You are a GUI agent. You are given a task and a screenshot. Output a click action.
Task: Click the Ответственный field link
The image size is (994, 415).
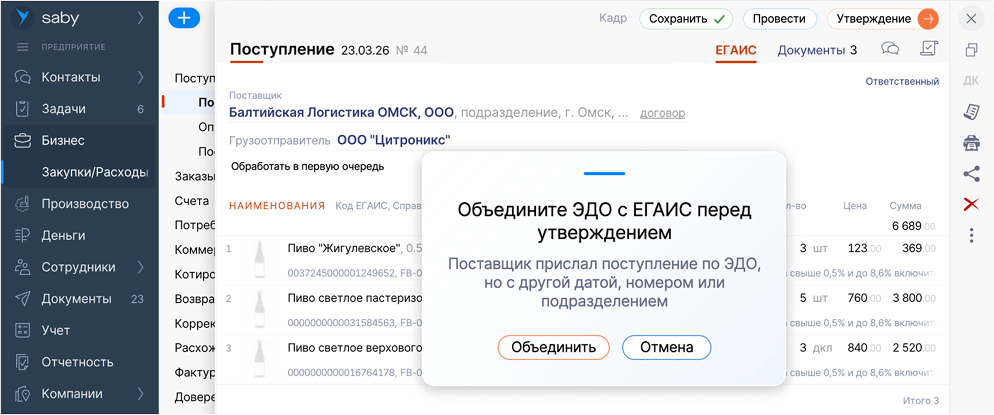(x=902, y=82)
